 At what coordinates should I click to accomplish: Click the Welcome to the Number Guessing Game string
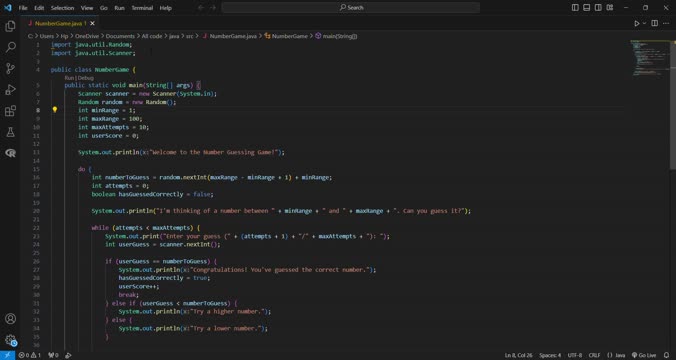coord(214,152)
